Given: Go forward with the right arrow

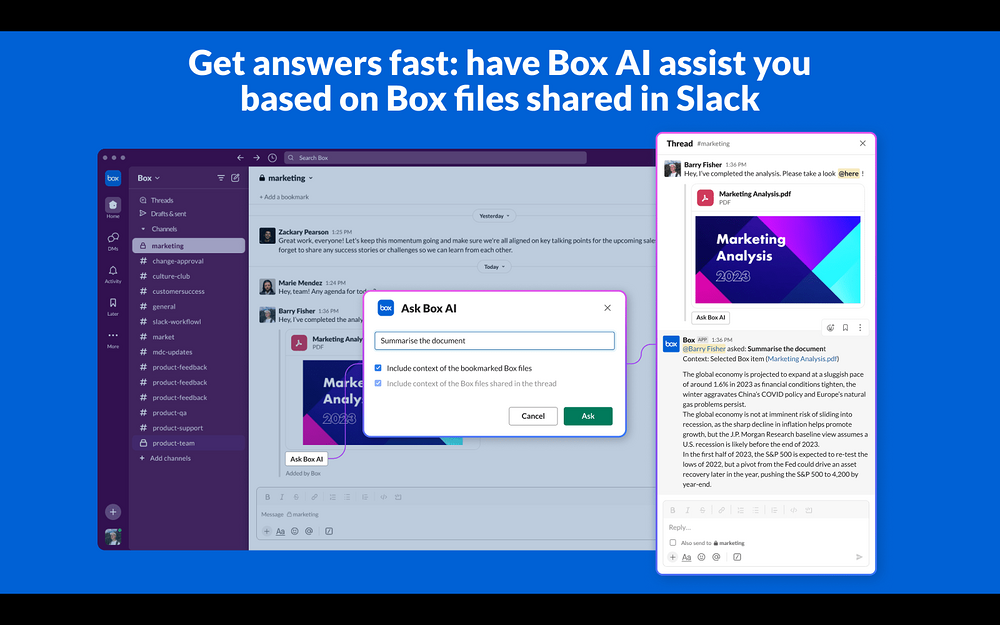Looking at the screenshot, I should [256, 158].
